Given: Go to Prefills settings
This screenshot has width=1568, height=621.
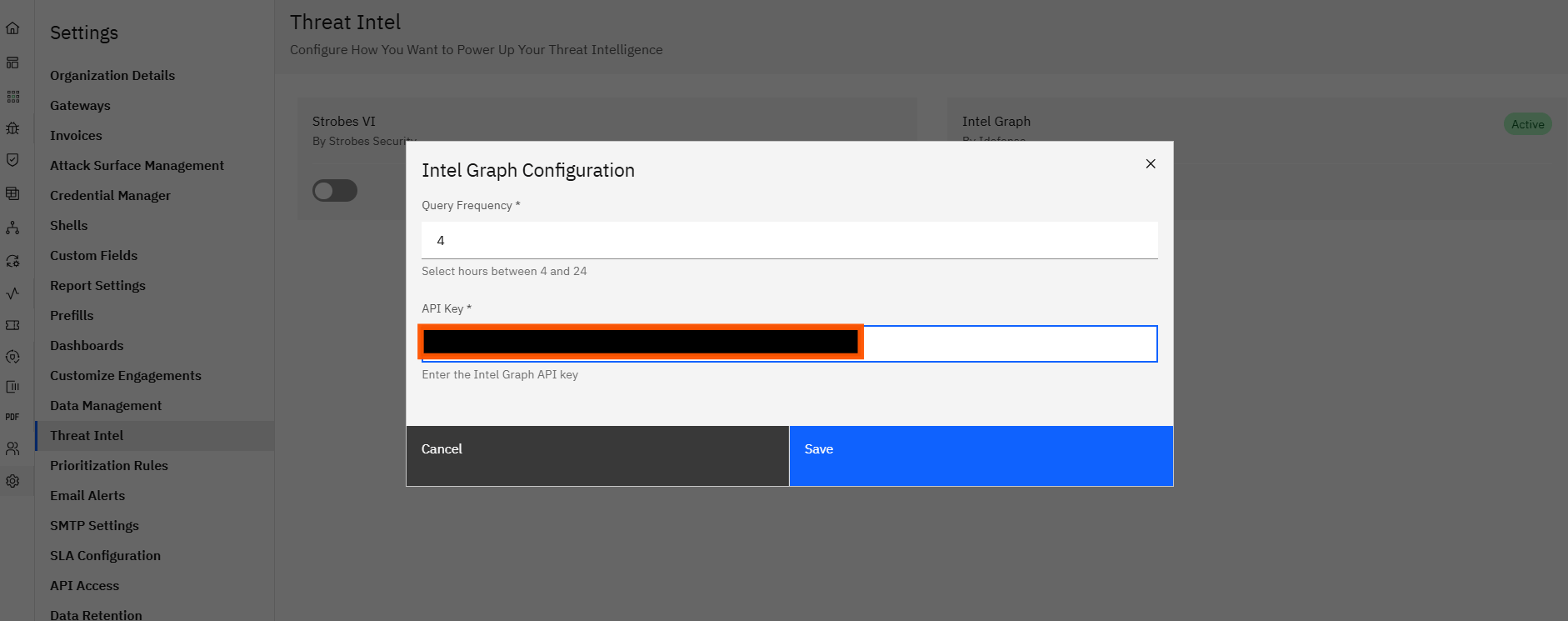Looking at the screenshot, I should pyautogui.click(x=72, y=315).
